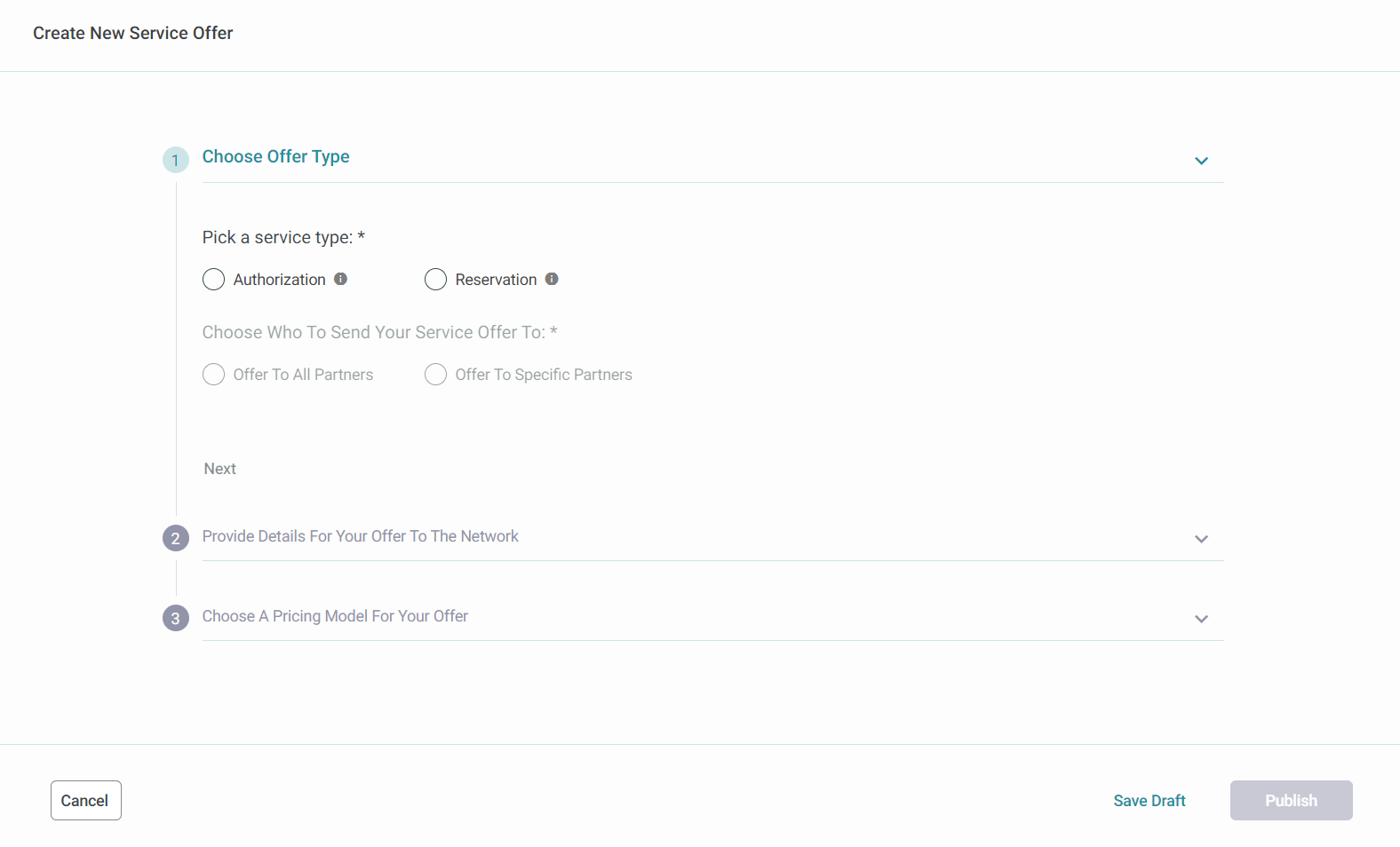Click Save Draft
1400x847 pixels.
[1149, 801]
